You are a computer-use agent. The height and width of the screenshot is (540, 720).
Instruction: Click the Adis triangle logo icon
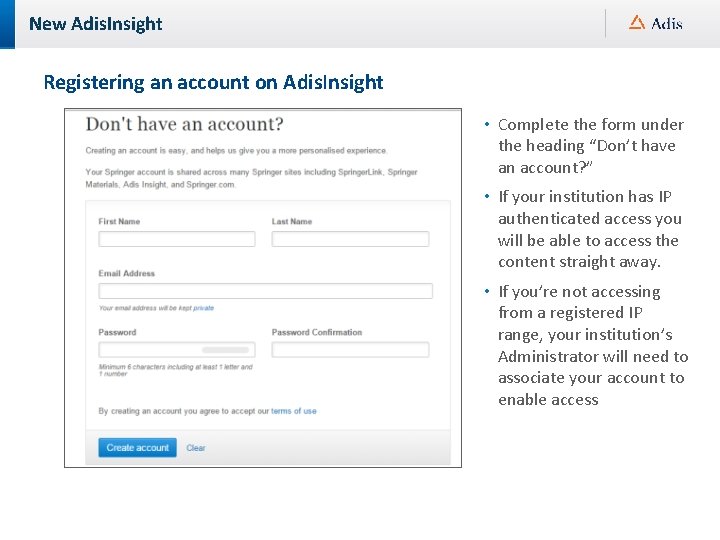click(637, 22)
